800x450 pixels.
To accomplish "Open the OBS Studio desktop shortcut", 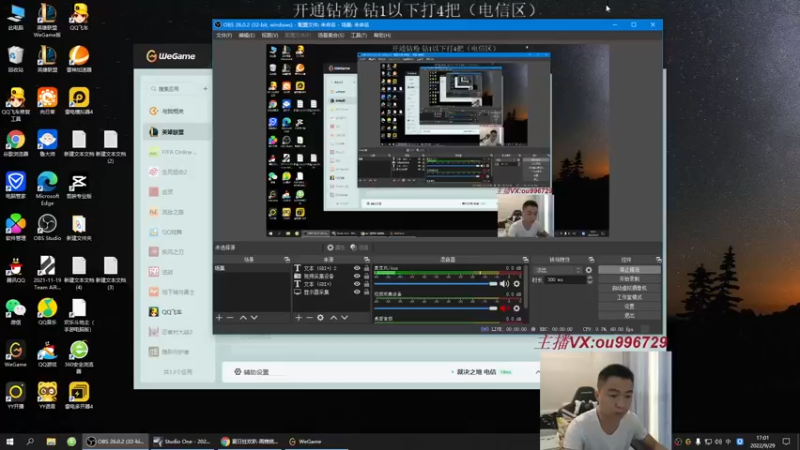I will point(47,228).
